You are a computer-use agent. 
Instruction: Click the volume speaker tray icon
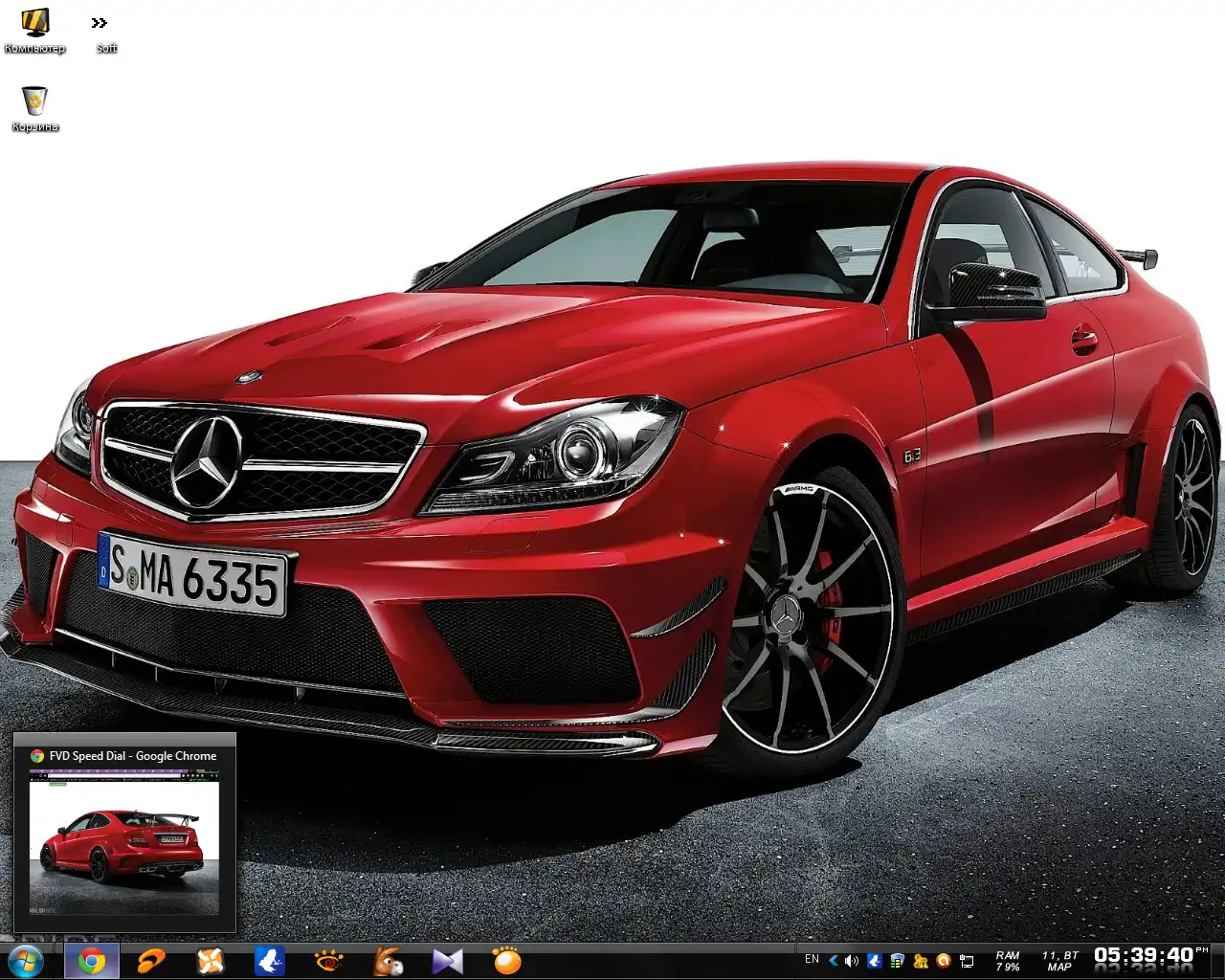pyautogui.click(x=852, y=960)
